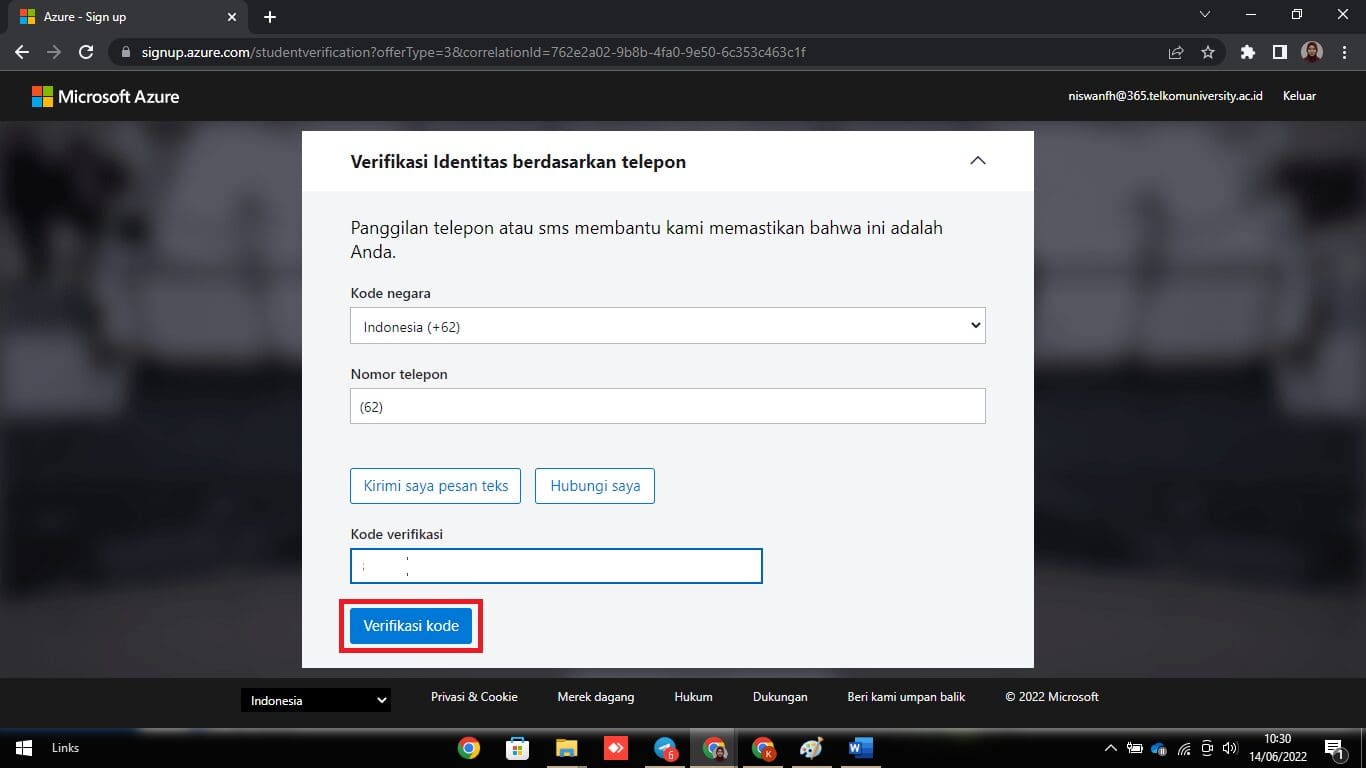1366x768 pixels.
Task: Open a new tab with plus button
Action: tap(270, 17)
